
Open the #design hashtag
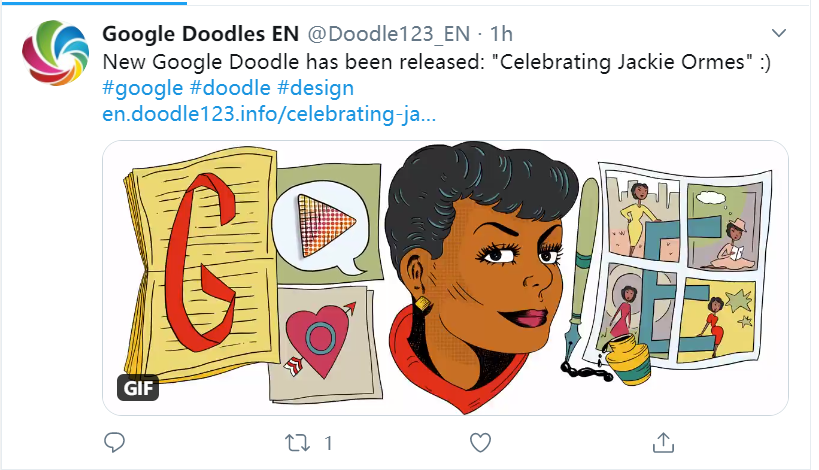[x=315, y=88]
